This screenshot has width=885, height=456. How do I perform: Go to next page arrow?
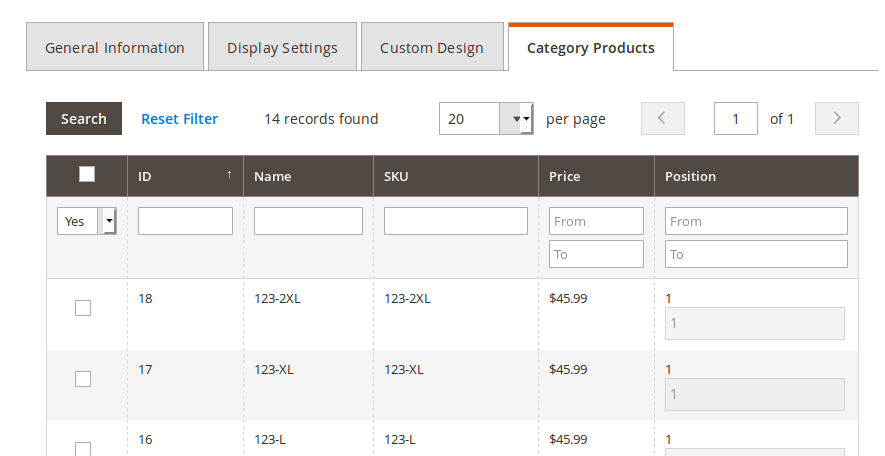coord(836,119)
